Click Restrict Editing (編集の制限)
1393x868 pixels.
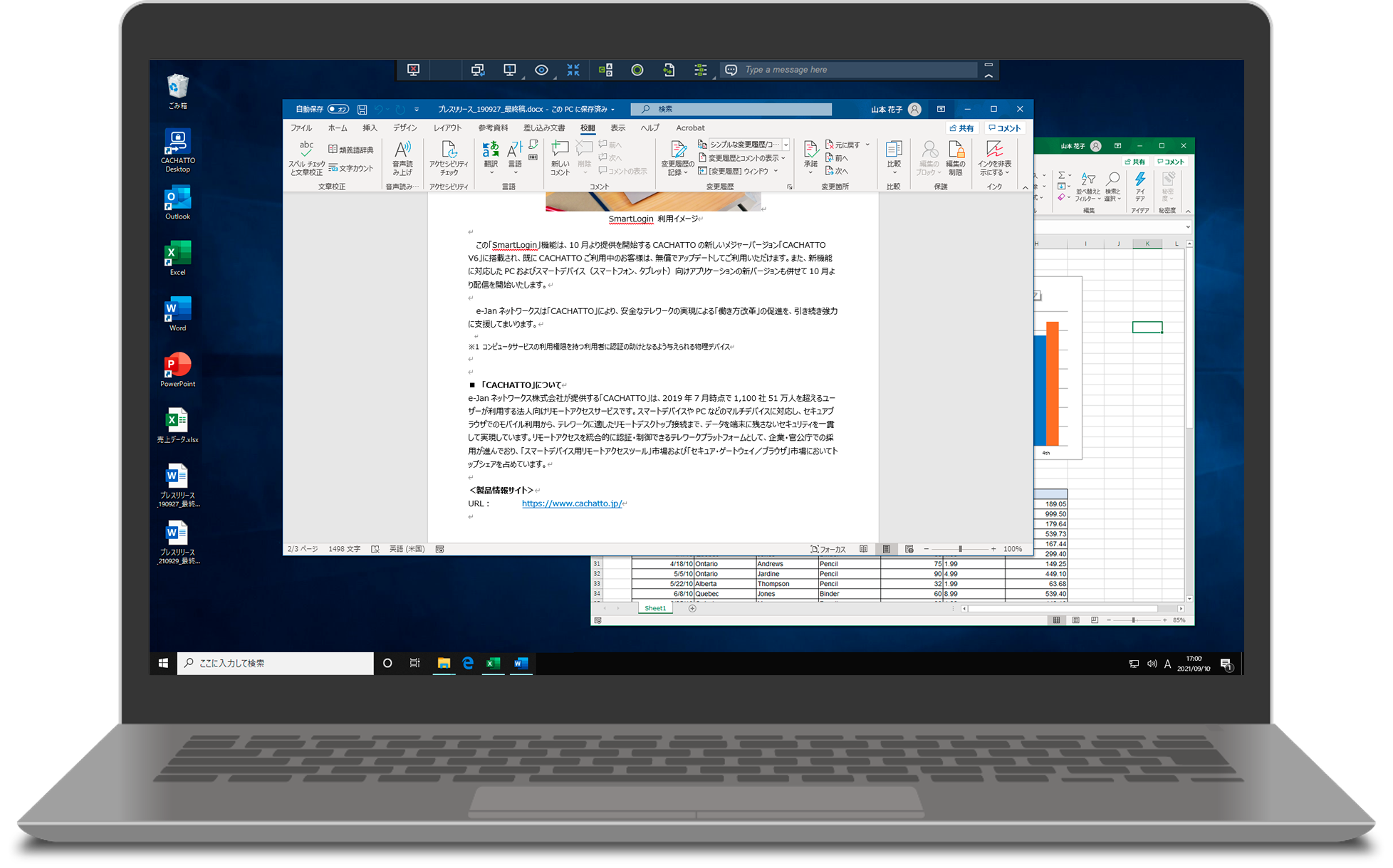pos(955,158)
